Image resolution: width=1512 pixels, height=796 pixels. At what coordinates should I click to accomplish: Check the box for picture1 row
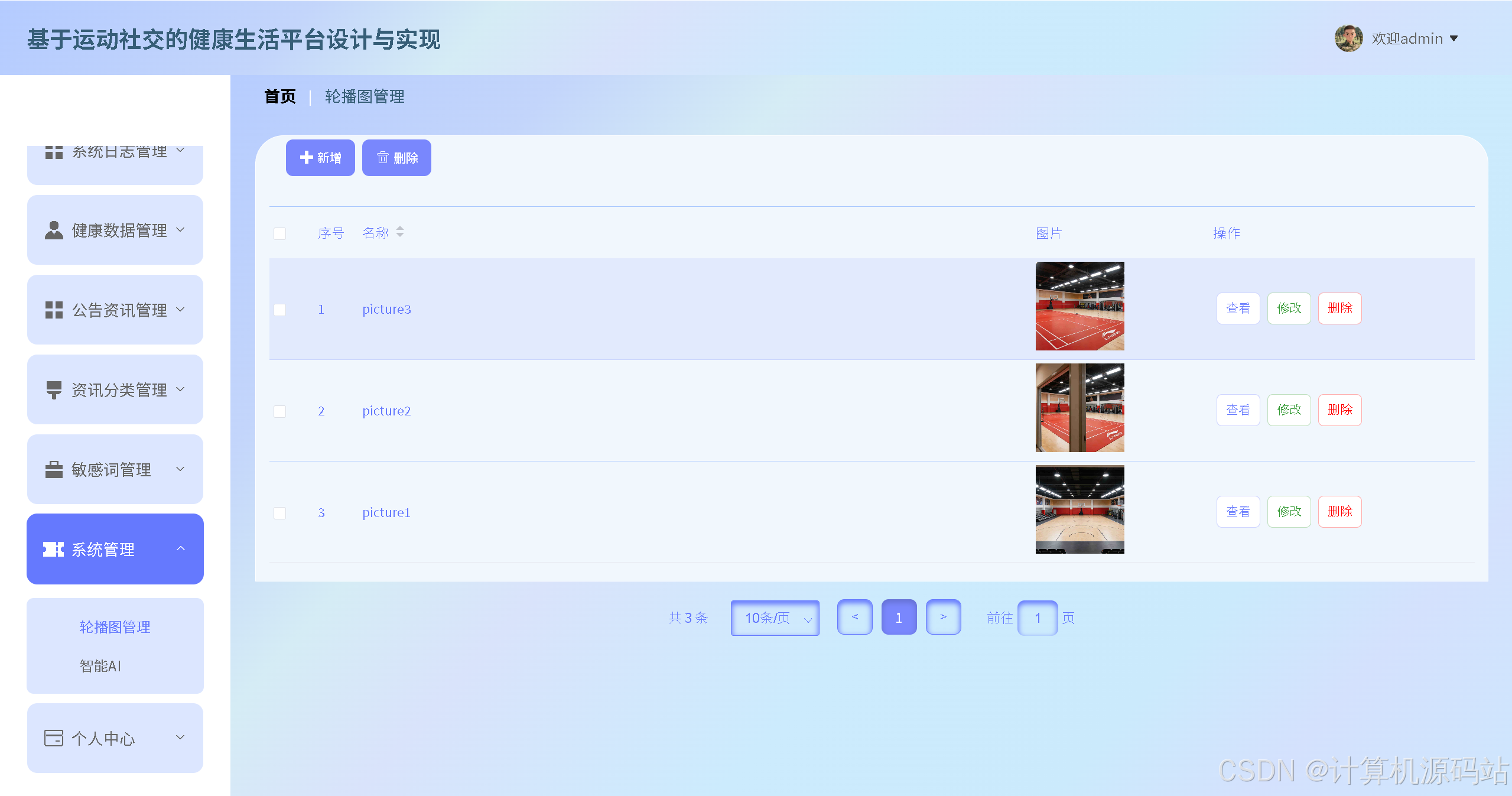pos(280,513)
